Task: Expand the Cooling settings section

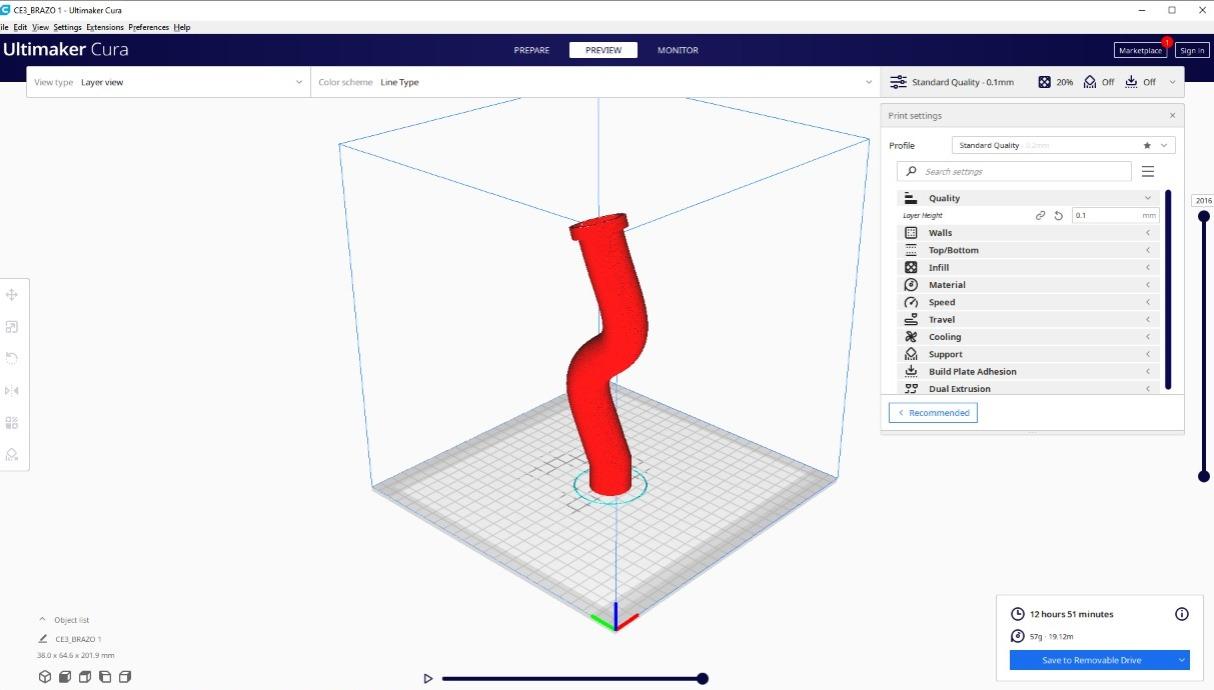Action: pyautogui.click(x=1030, y=337)
